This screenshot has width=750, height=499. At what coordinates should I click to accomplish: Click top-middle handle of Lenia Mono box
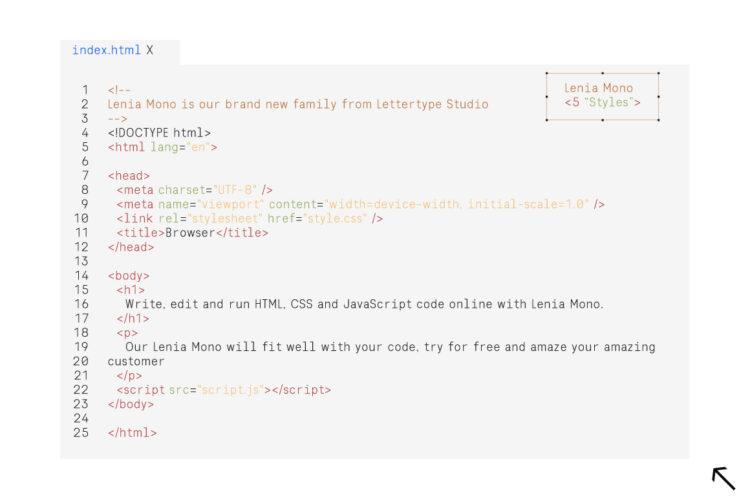coord(602,73)
